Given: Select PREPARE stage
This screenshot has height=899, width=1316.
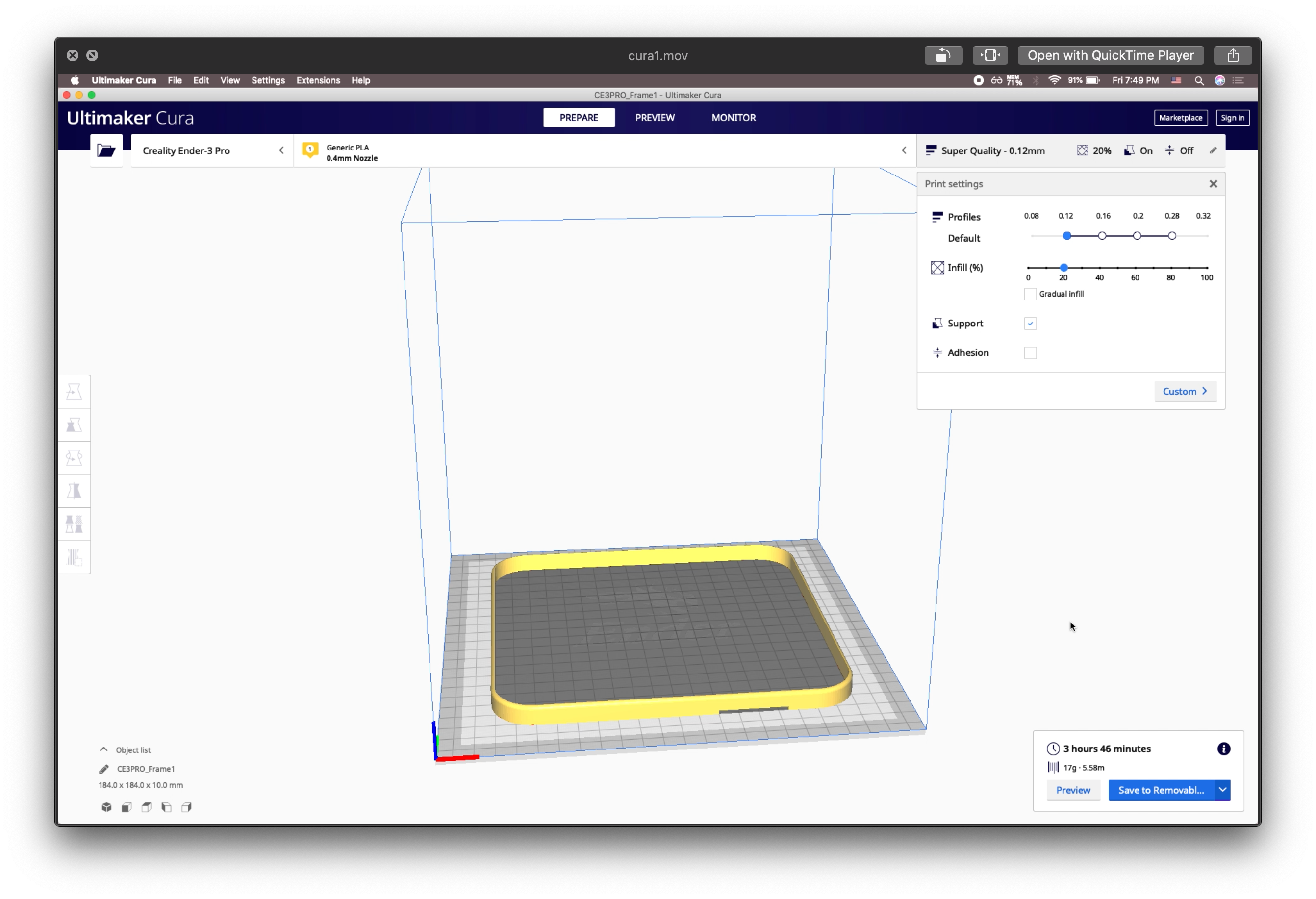Looking at the screenshot, I should point(579,118).
